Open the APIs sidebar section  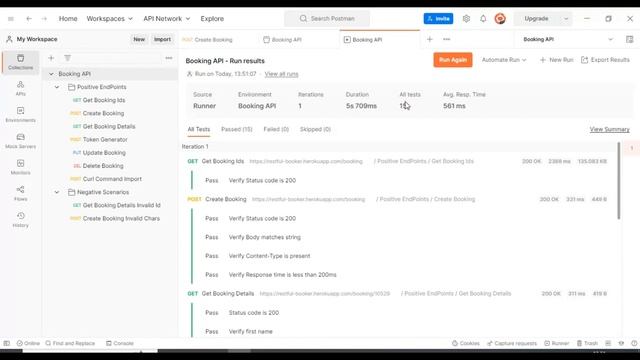pos(20,88)
